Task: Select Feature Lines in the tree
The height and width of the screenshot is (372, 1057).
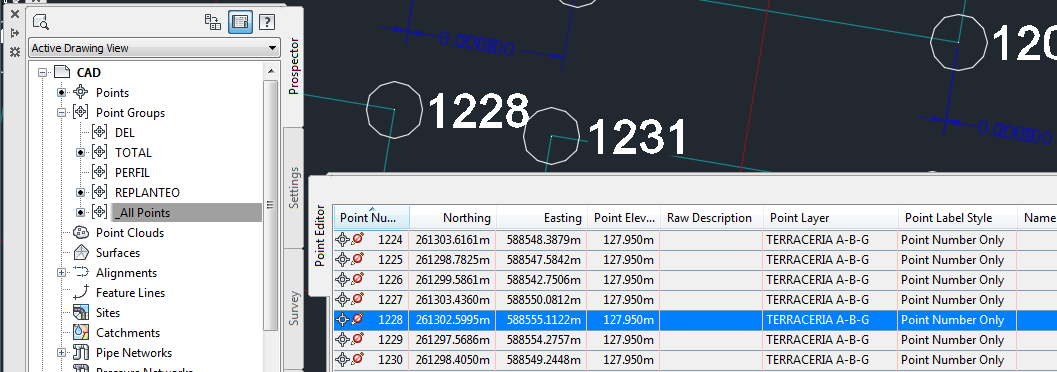Action: pyautogui.click(x=130, y=292)
